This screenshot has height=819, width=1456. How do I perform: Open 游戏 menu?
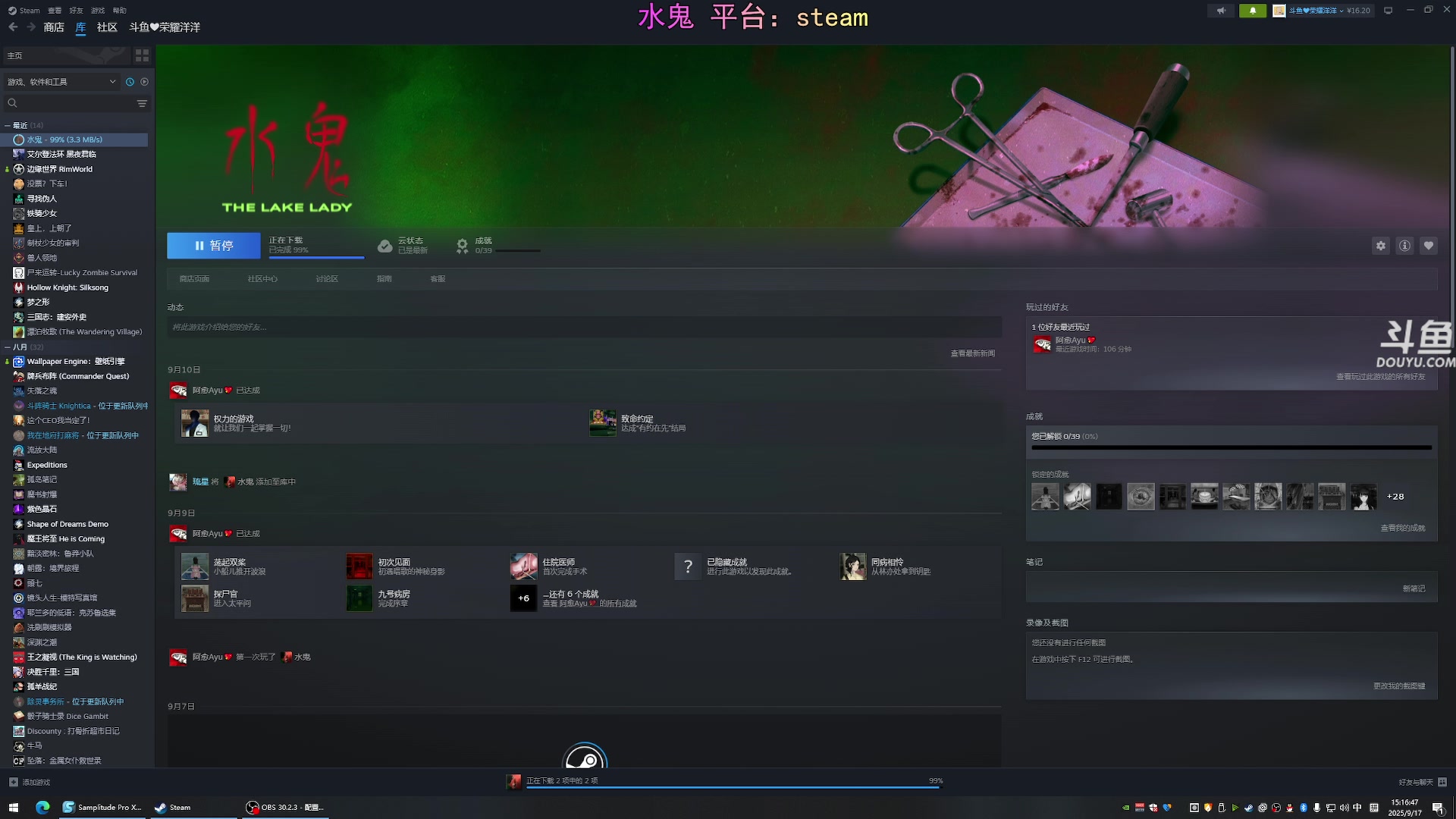[x=98, y=11]
